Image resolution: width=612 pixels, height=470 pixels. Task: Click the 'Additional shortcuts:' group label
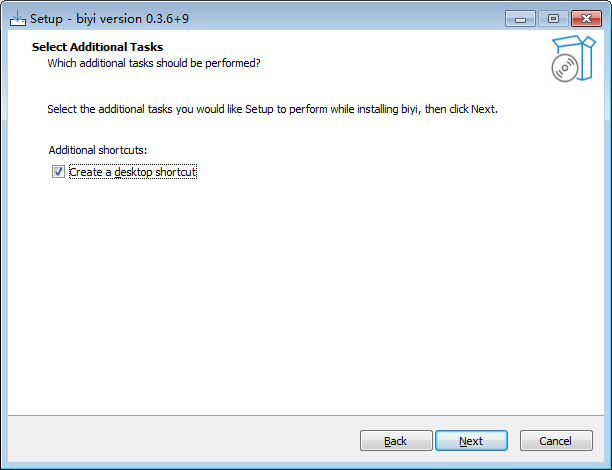[97, 150]
